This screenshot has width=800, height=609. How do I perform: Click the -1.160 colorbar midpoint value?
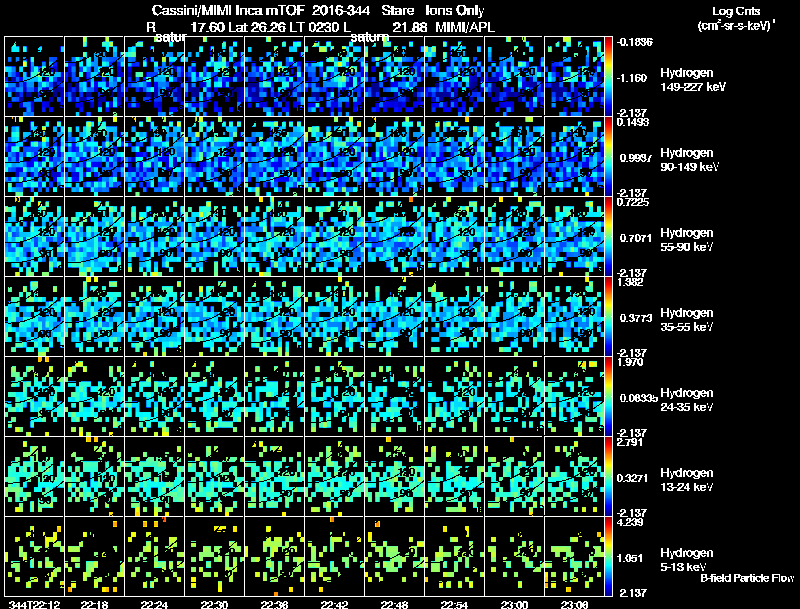[x=632, y=78]
